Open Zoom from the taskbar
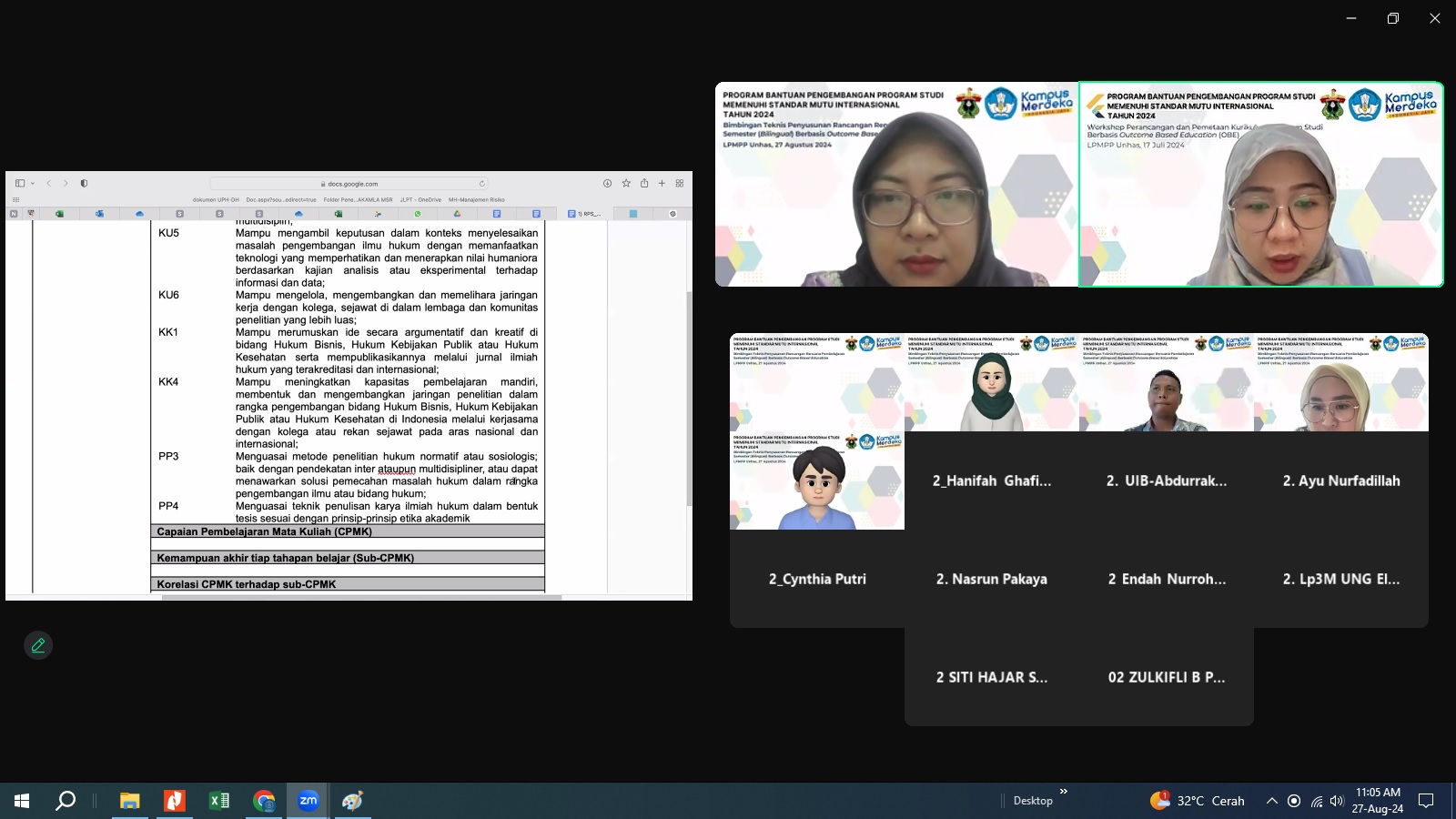 pos(308,801)
